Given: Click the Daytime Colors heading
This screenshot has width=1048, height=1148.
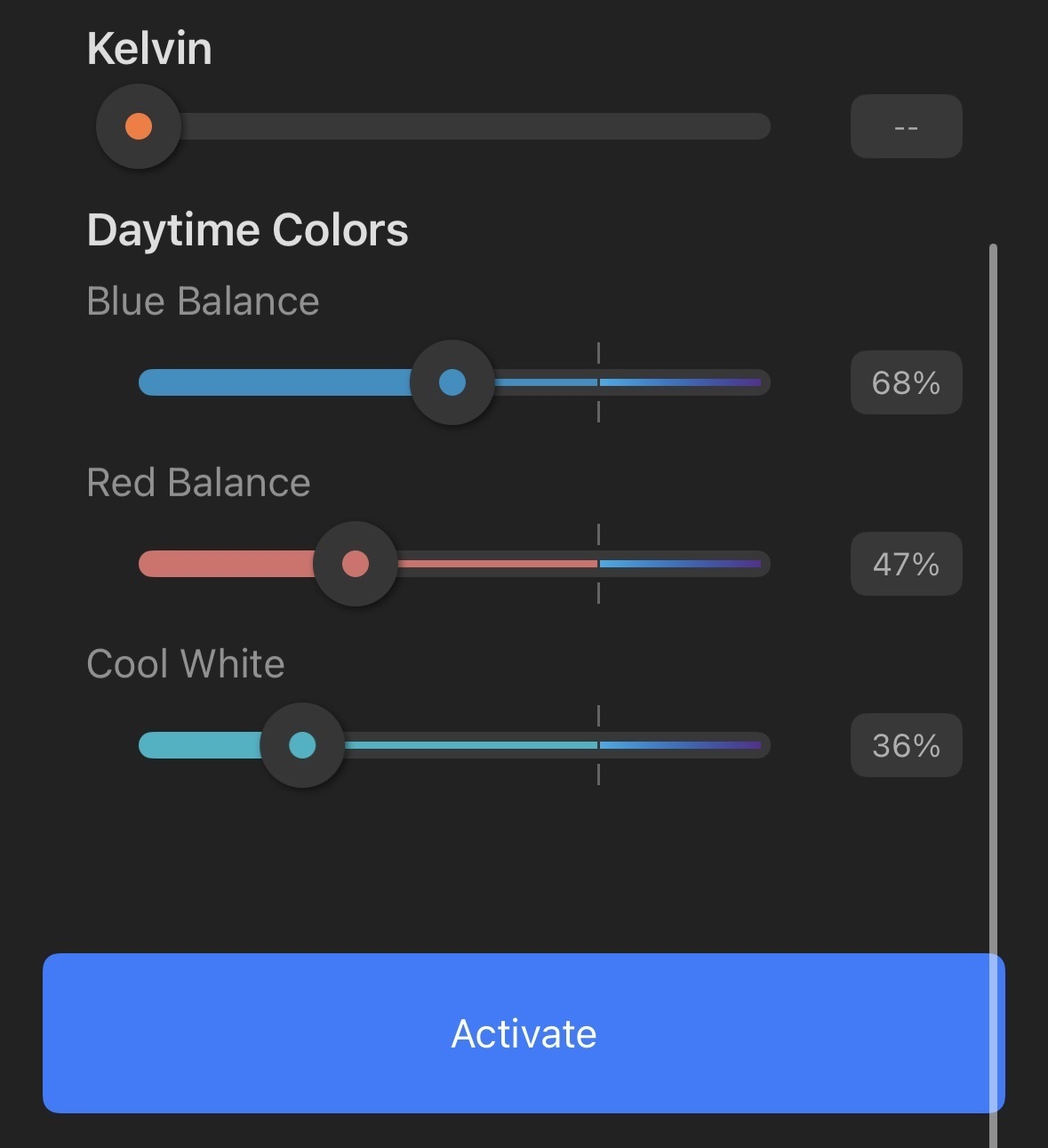Looking at the screenshot, I should point(247,230).
